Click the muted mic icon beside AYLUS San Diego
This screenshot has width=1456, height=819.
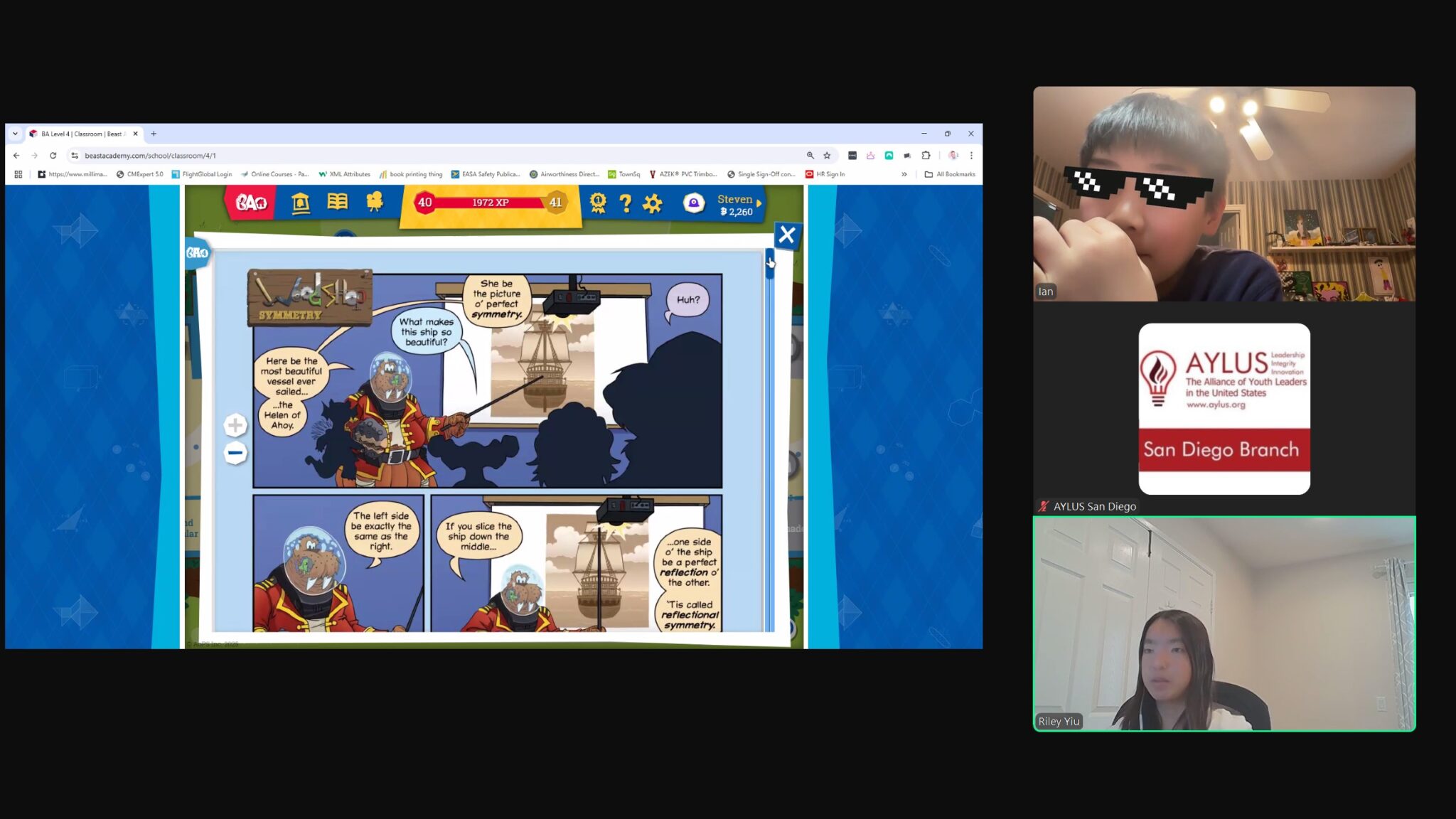[x=1043, y=506]
